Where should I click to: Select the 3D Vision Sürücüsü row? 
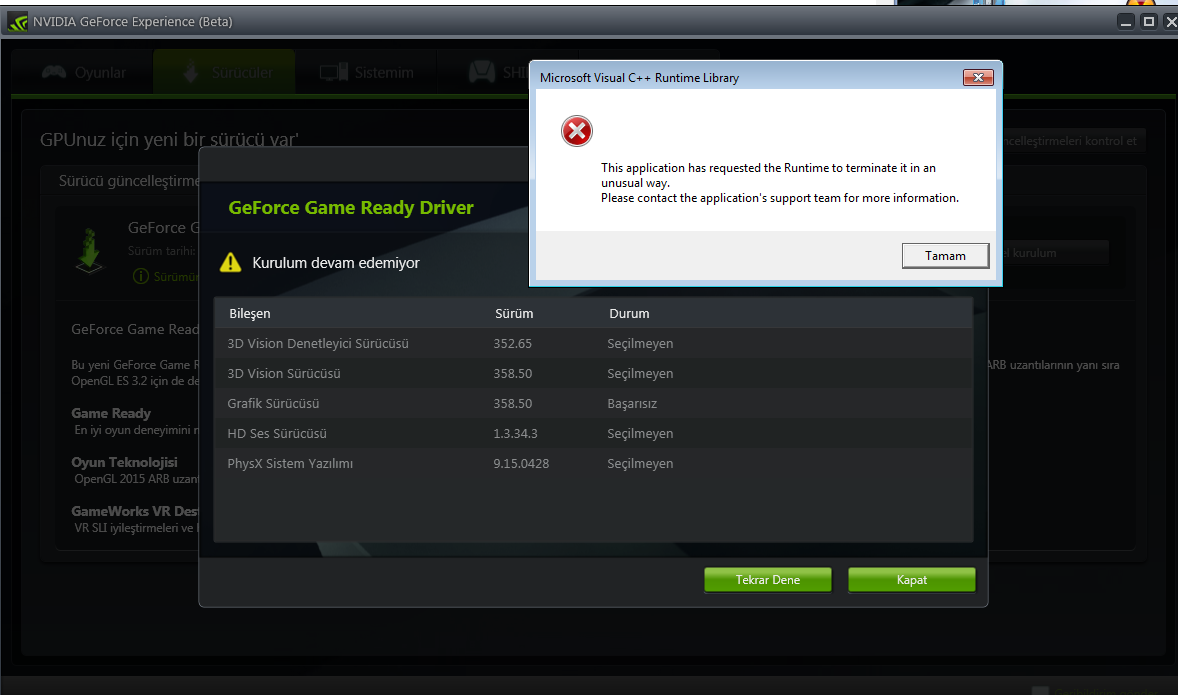[x=594, y=373]
